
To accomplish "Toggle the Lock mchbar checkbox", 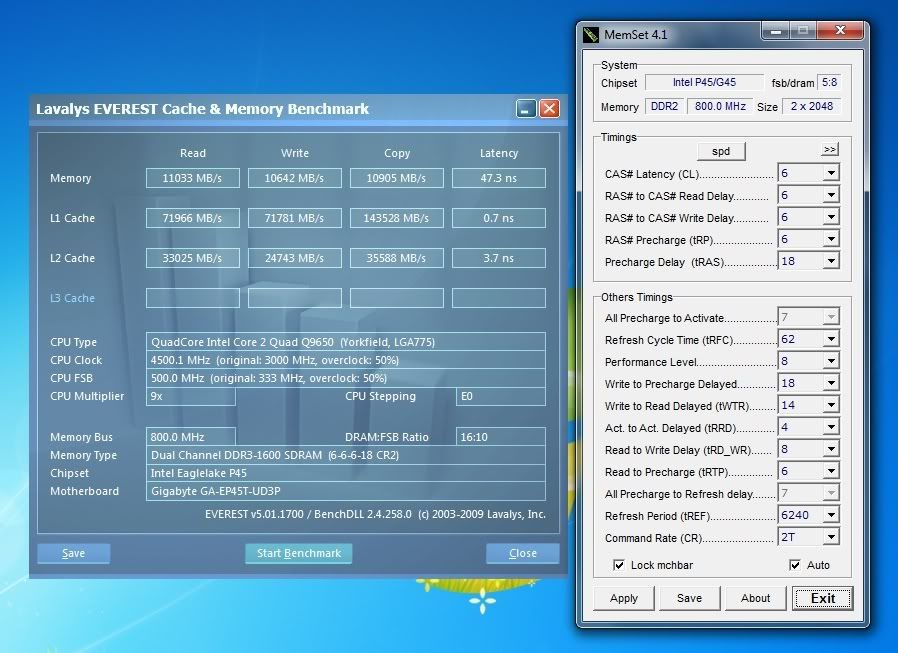I will click(x=619, y=565).
